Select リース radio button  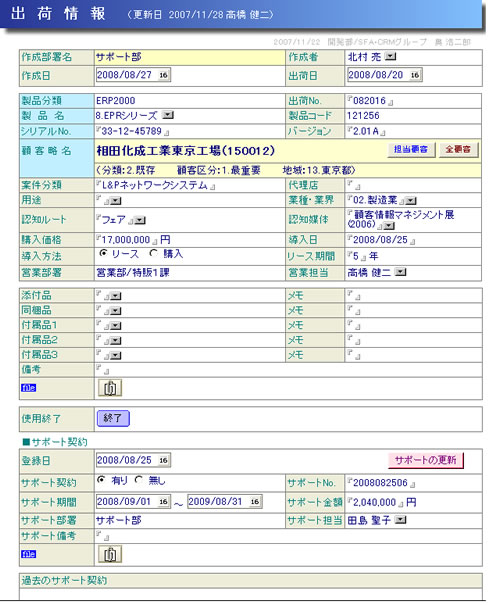coord(103,253)
